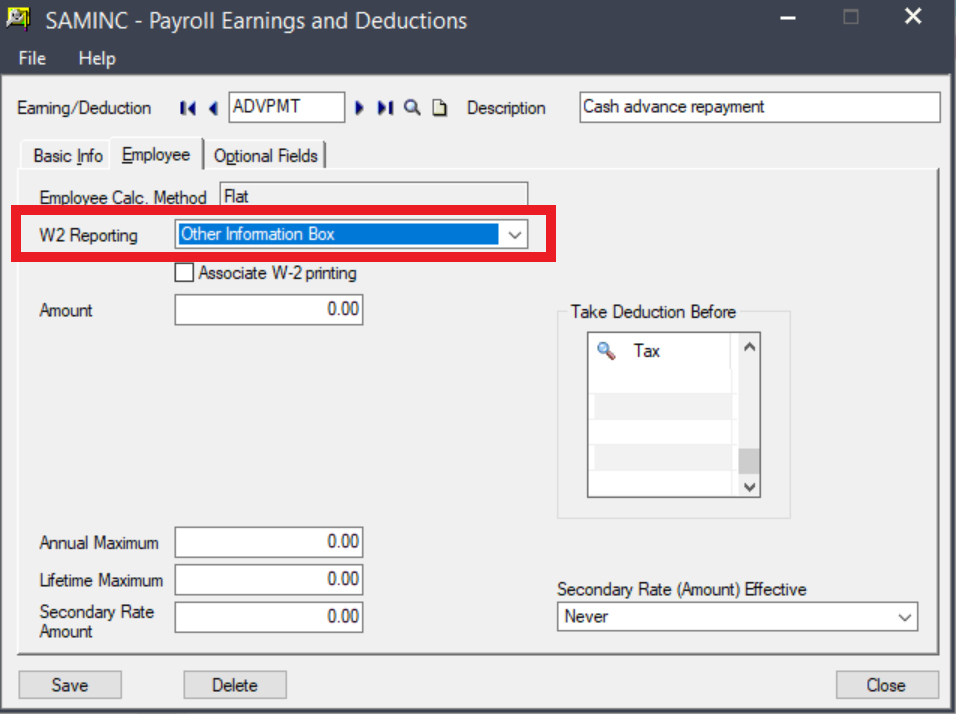Click the Tax finder magnifier icon
The width and height of the screenshot is (956, 714).
(x=606, y=351)
